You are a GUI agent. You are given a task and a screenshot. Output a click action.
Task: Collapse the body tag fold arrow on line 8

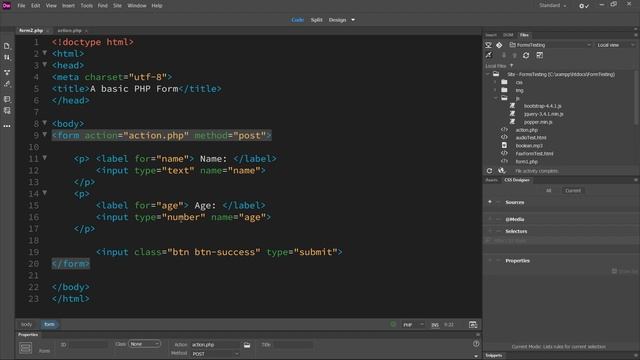(45, 122)
